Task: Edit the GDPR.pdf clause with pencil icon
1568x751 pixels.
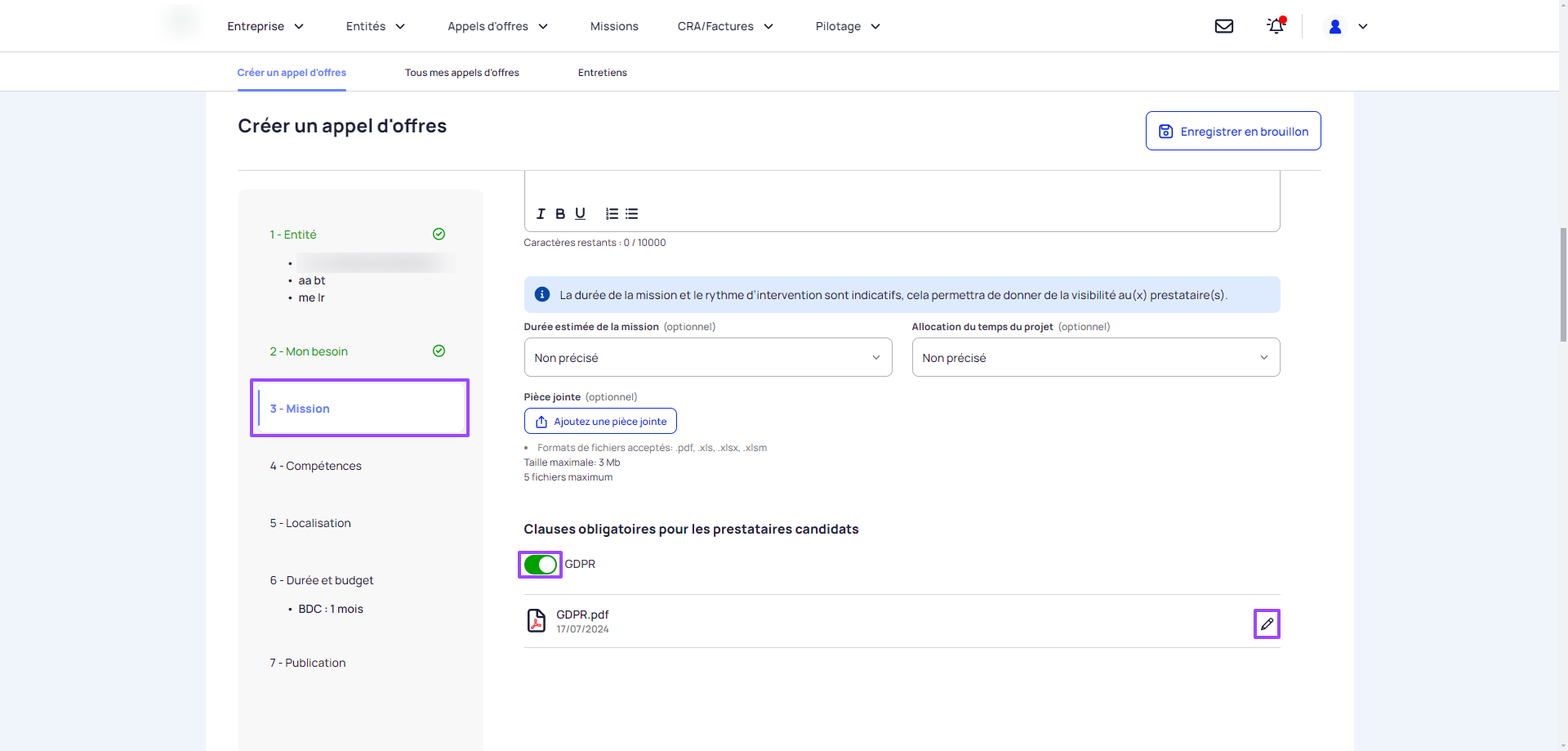Action: (1267, 624)
